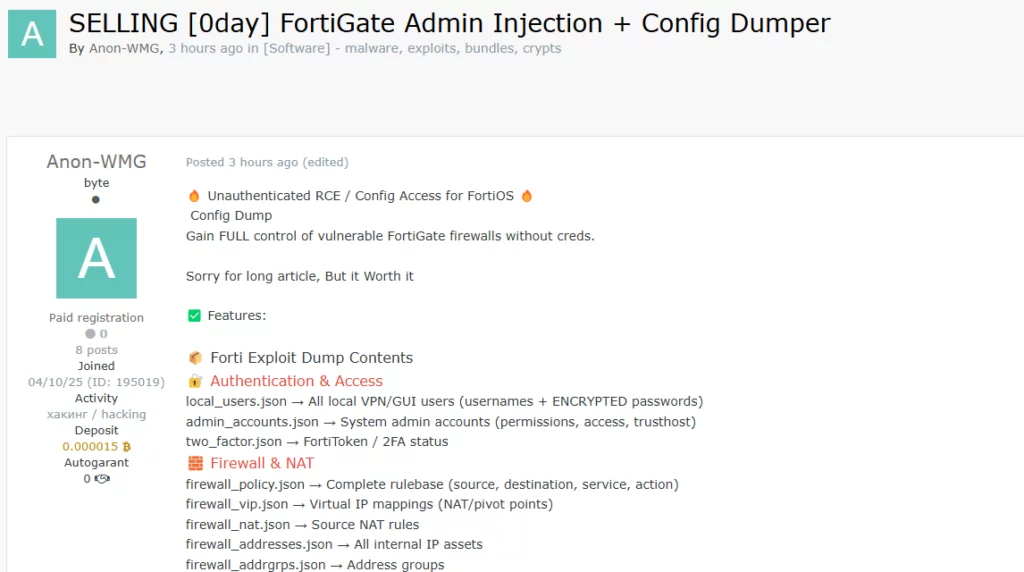Viewport: 1024px width, 572px height.
Task: Click the 'Firewall & NAT' red heading
Action: [x=262, y=463]
